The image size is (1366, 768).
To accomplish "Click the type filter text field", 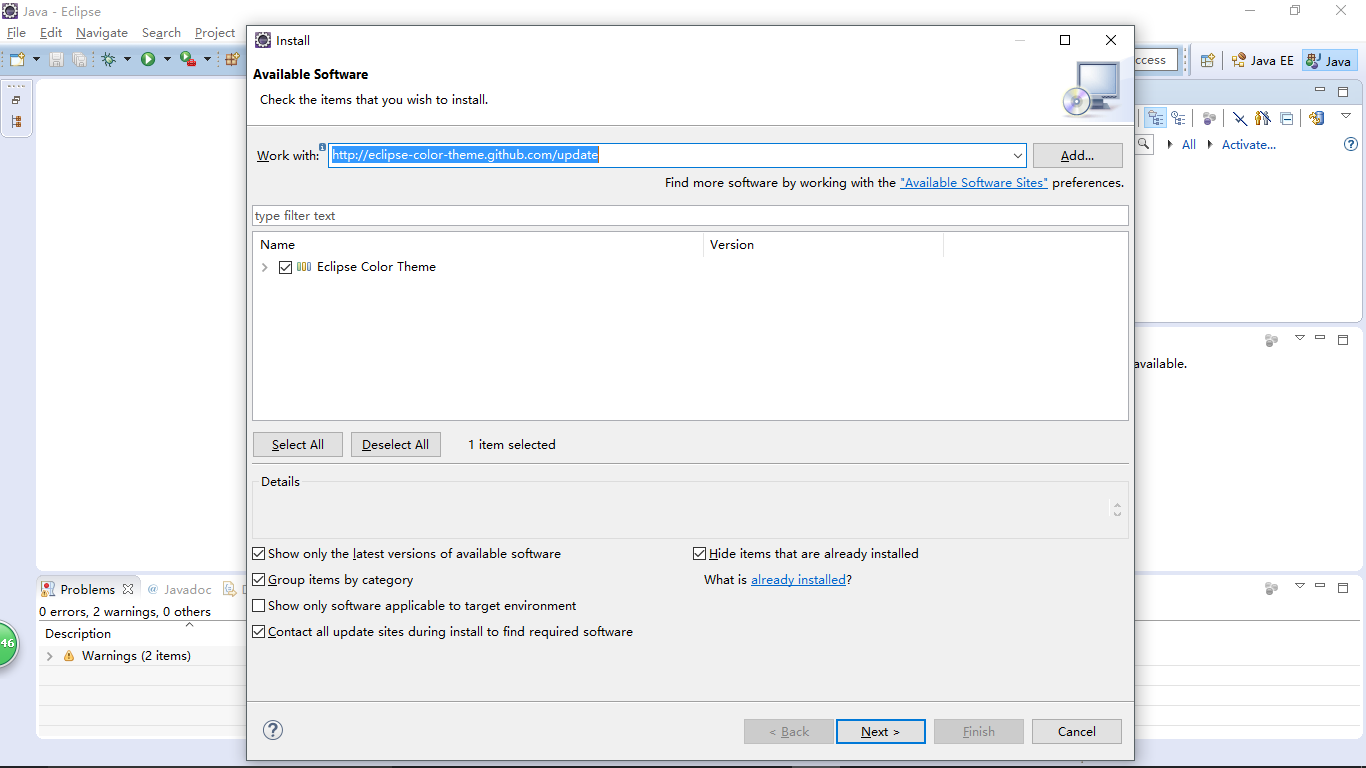I will [690, 216].
